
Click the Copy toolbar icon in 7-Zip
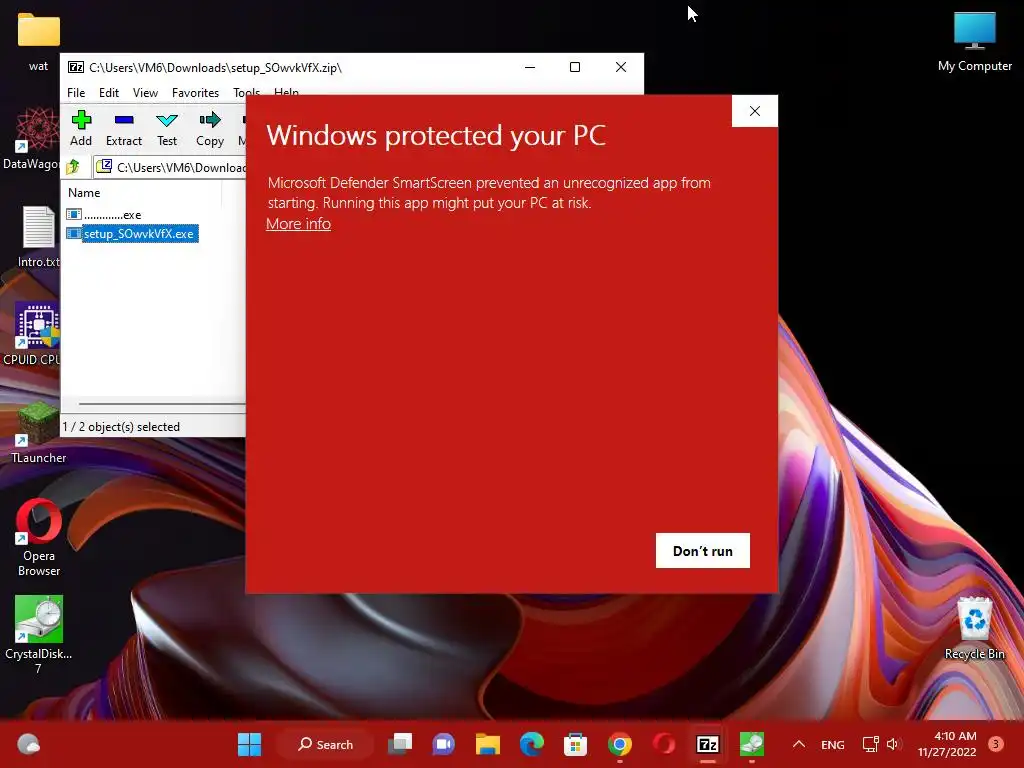point(210,129)
